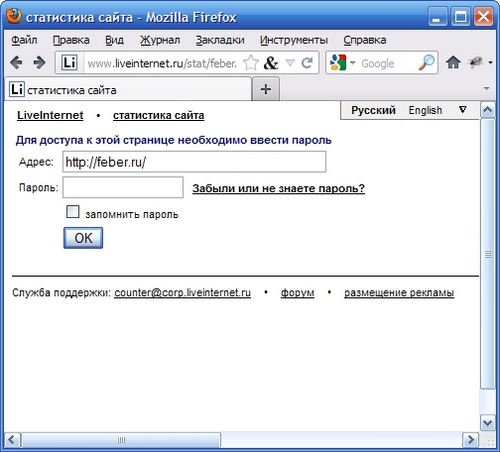This screenshot has width=500, height=452.
Task: Click the vertical scrollbar down arrow
Action: [488, 423]
